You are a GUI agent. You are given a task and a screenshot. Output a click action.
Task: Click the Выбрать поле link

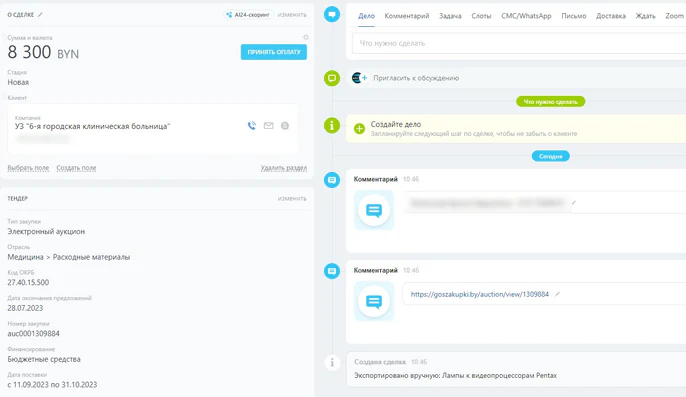[28, 168]
